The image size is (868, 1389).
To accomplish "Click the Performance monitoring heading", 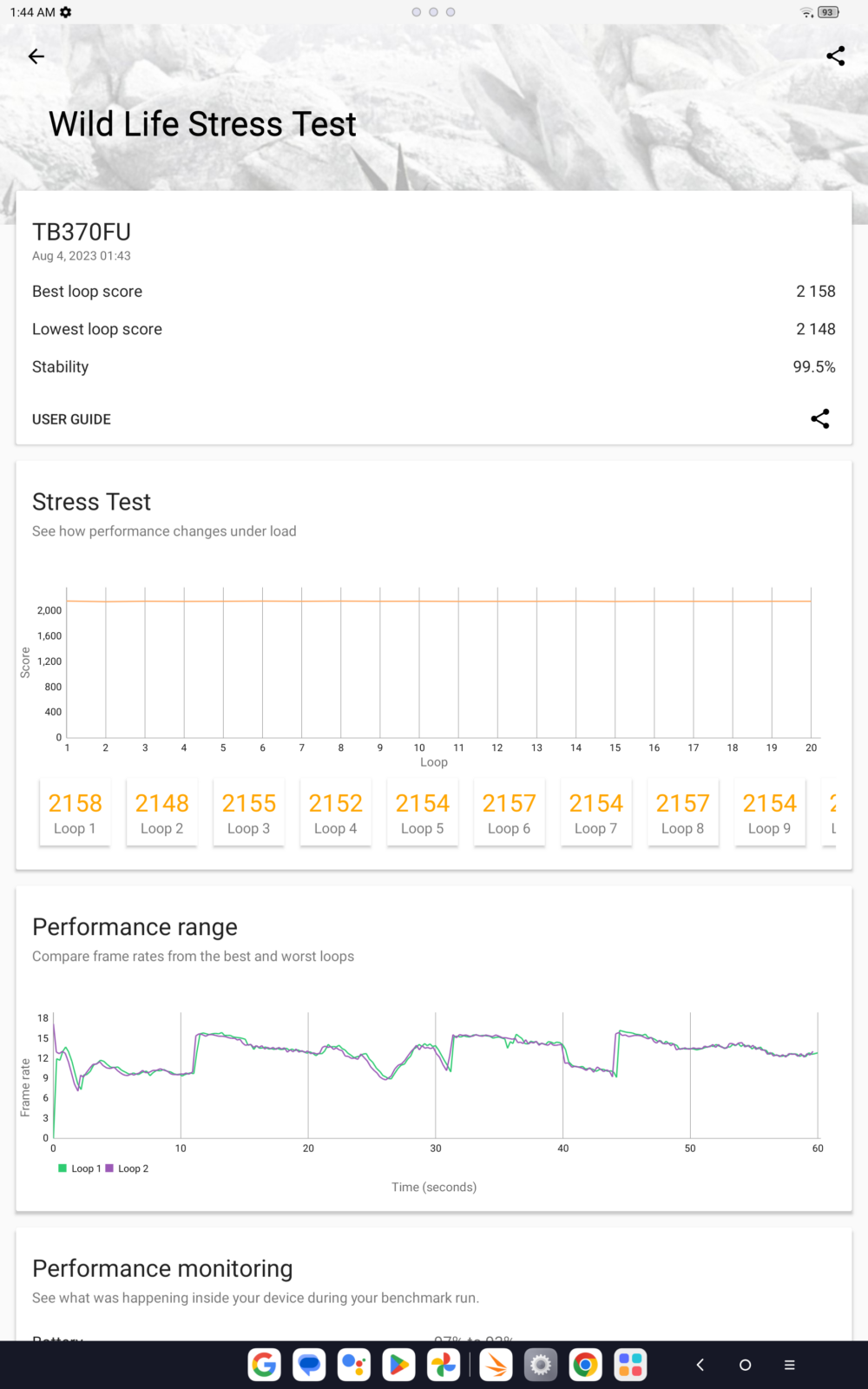I will coord(162,1268).
